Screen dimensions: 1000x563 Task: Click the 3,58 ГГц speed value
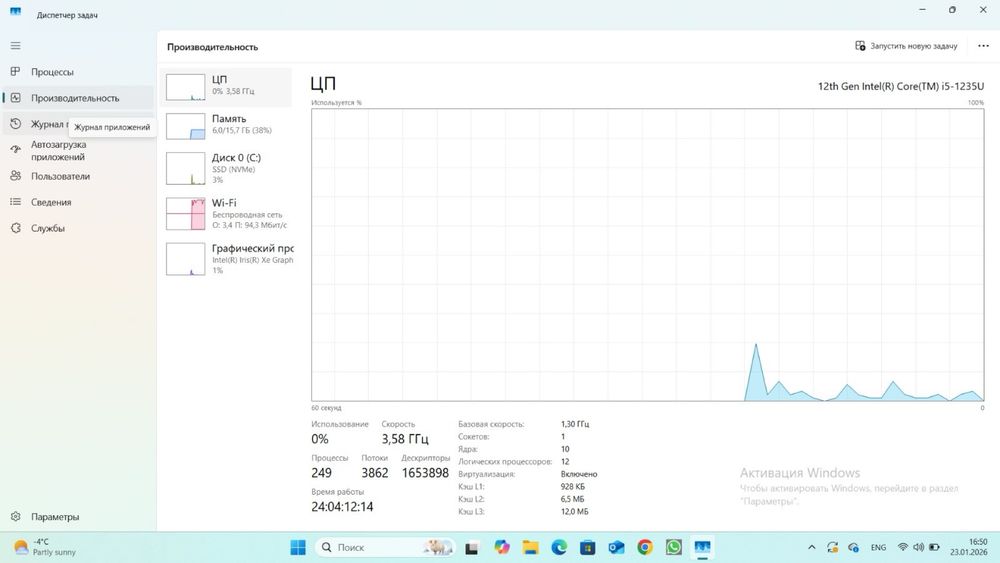click(405, 439)
